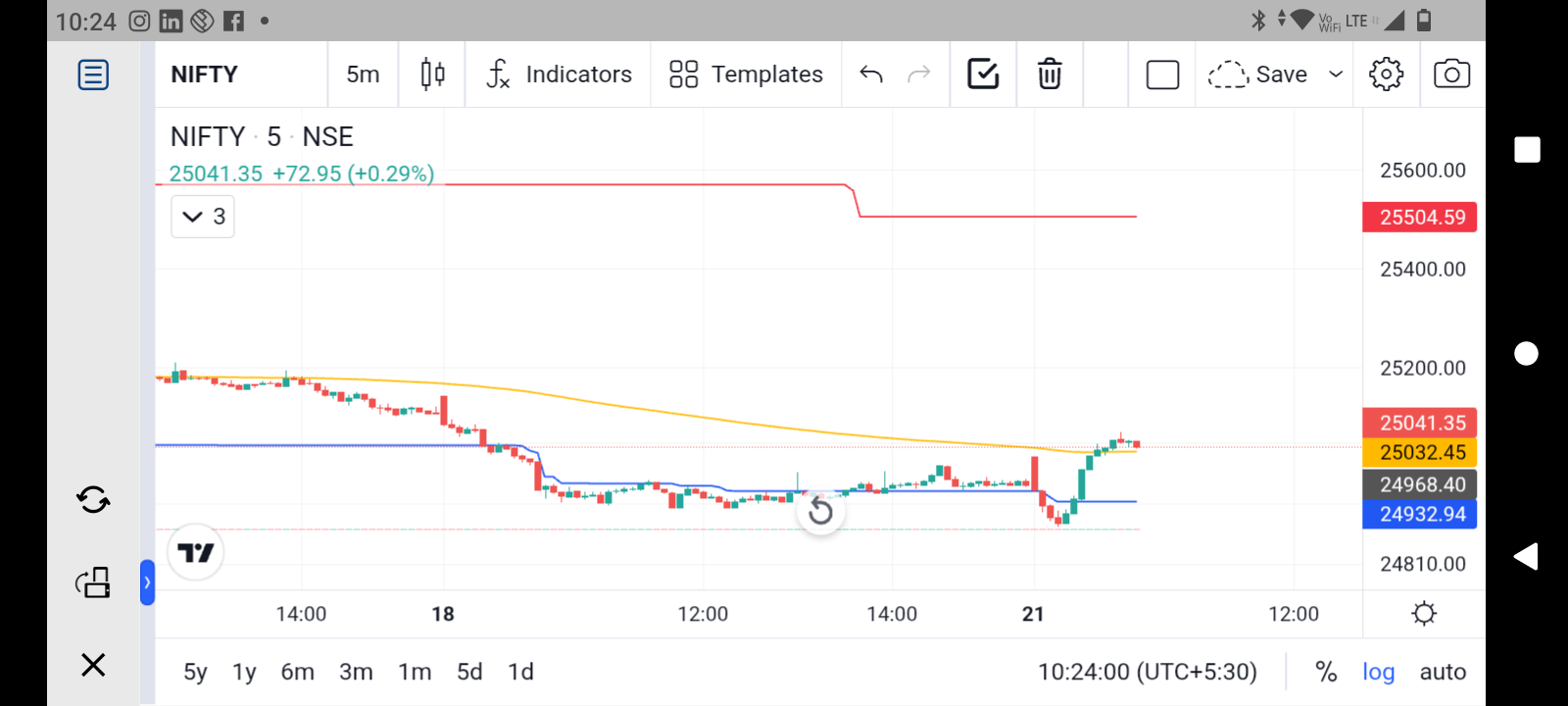
Task: Collapse the indicator legend showing 3
Action: 203,217
